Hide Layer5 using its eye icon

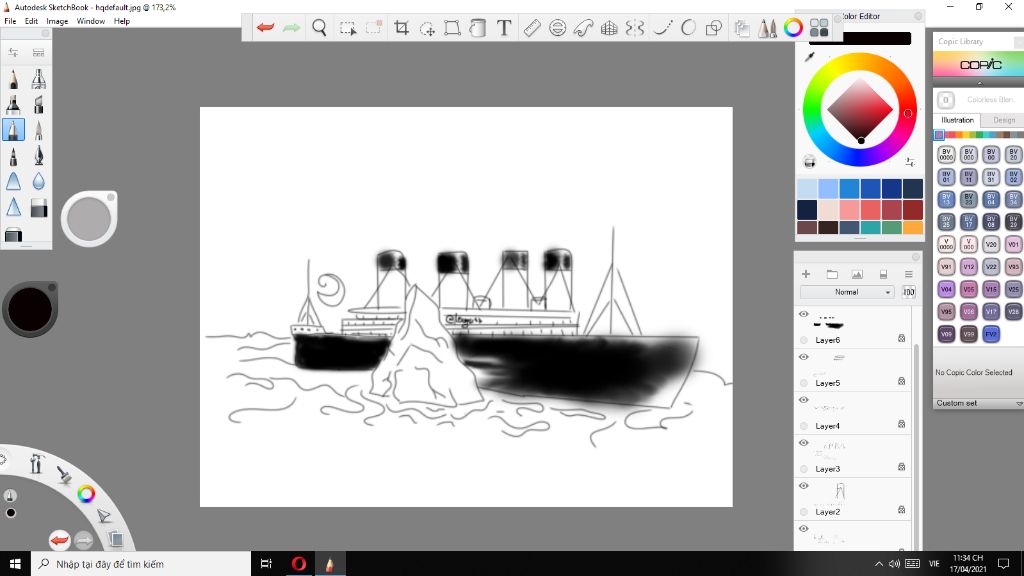coord(804,357)
